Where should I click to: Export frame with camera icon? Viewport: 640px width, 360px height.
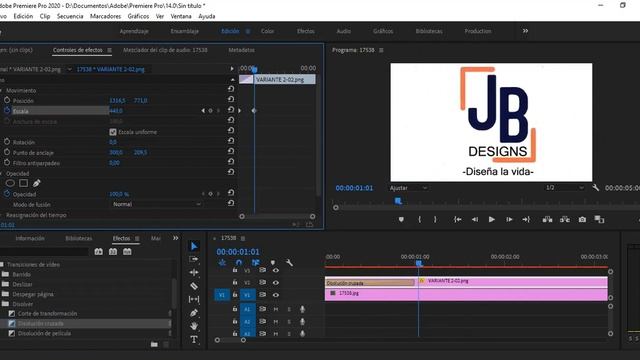pyautogui.click(x=582, y=220)
